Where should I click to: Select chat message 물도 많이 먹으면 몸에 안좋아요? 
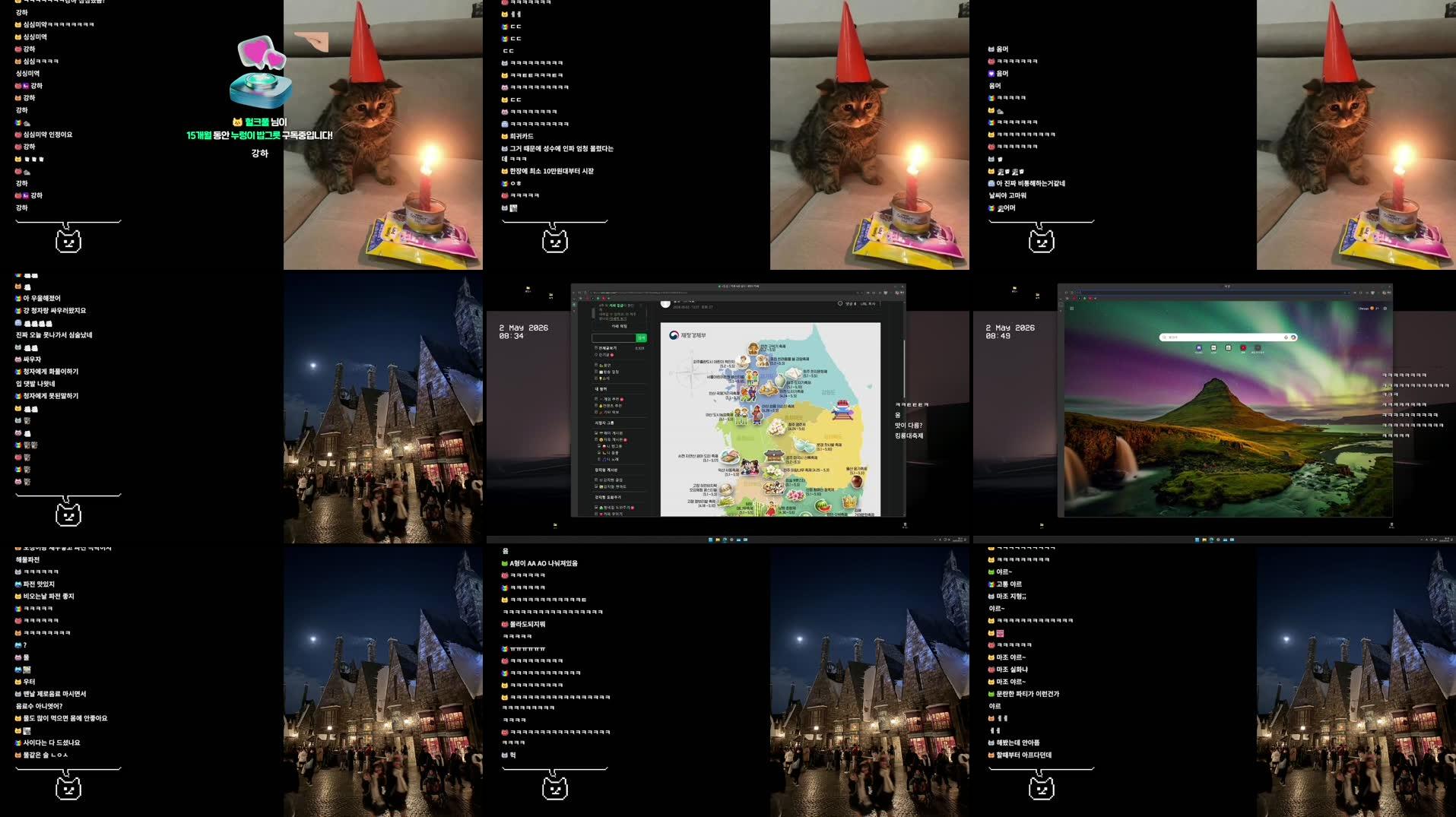pos(65,718)
